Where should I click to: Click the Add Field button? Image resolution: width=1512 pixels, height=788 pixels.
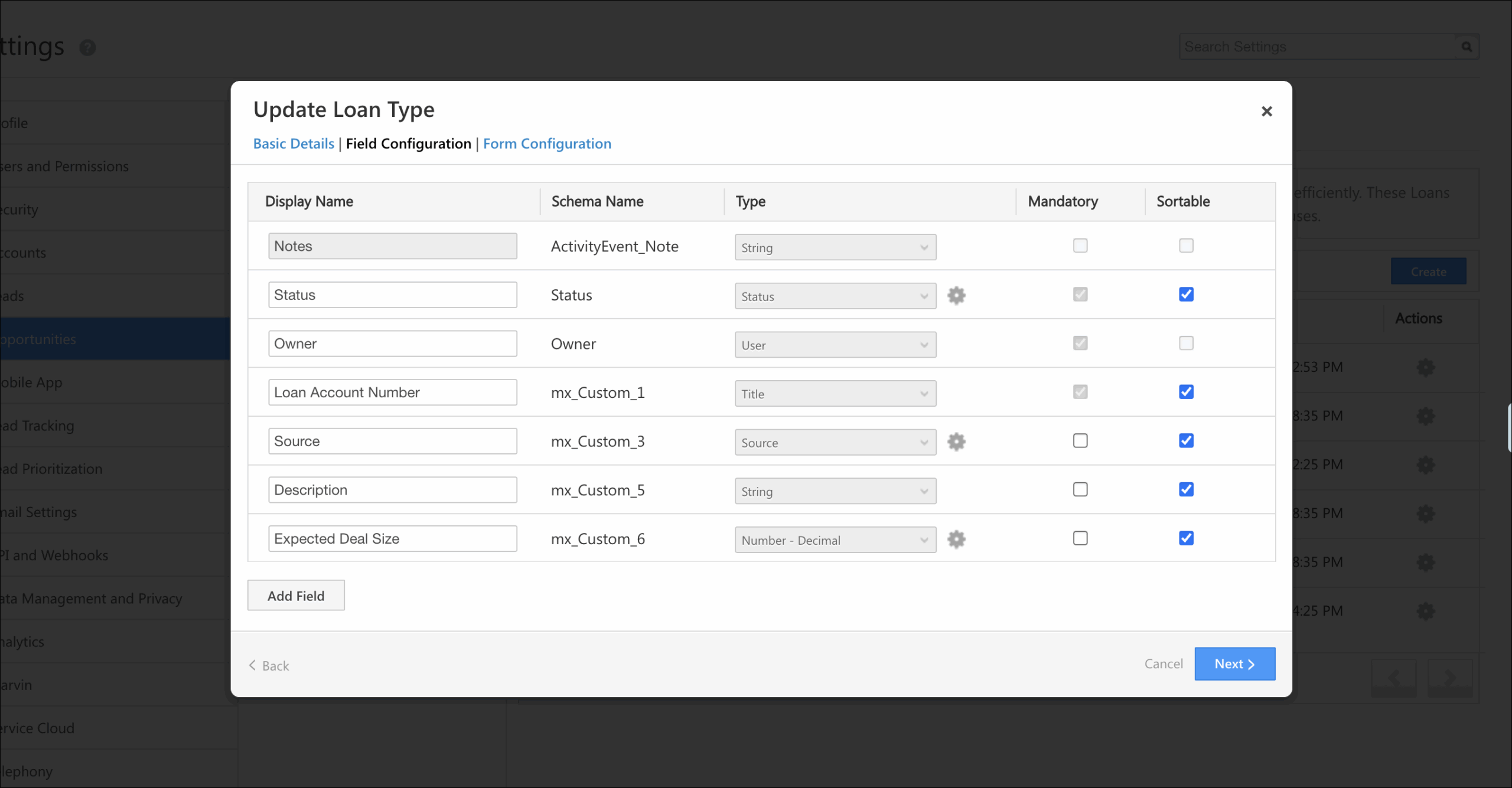(296, 596)
